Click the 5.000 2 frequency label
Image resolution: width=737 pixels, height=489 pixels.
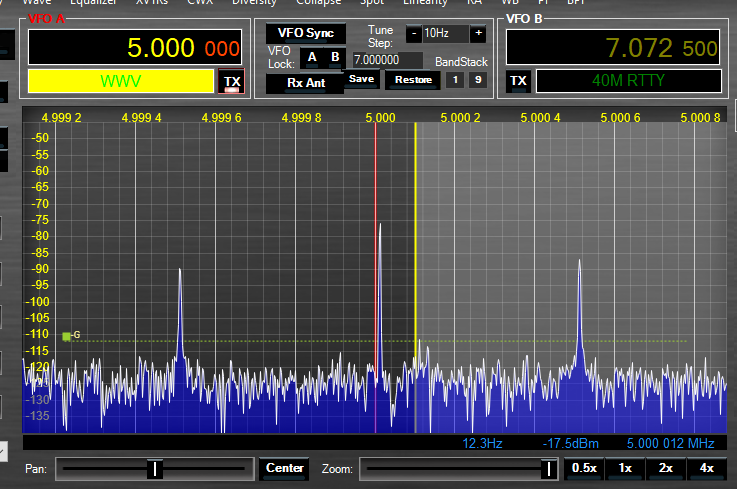pyautogui.click(x=460, y=118)
